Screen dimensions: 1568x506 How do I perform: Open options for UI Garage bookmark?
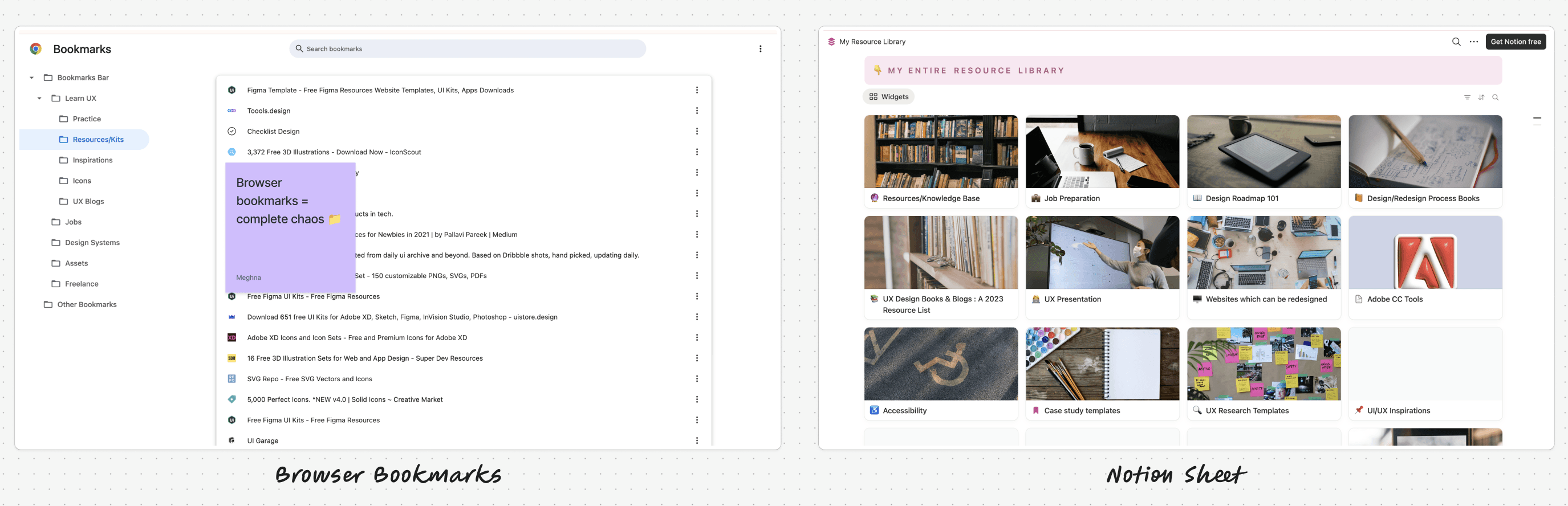point(697,441)
